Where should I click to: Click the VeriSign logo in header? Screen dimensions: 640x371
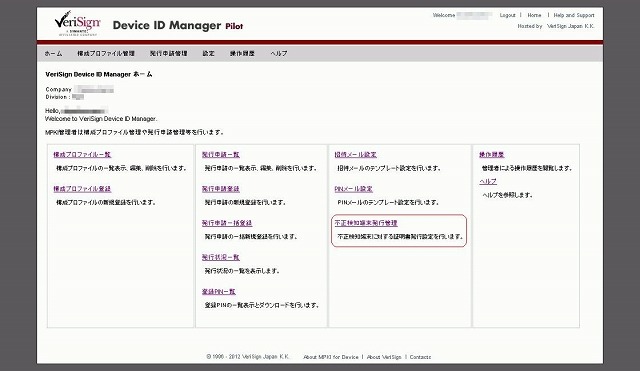pos(78,23)
